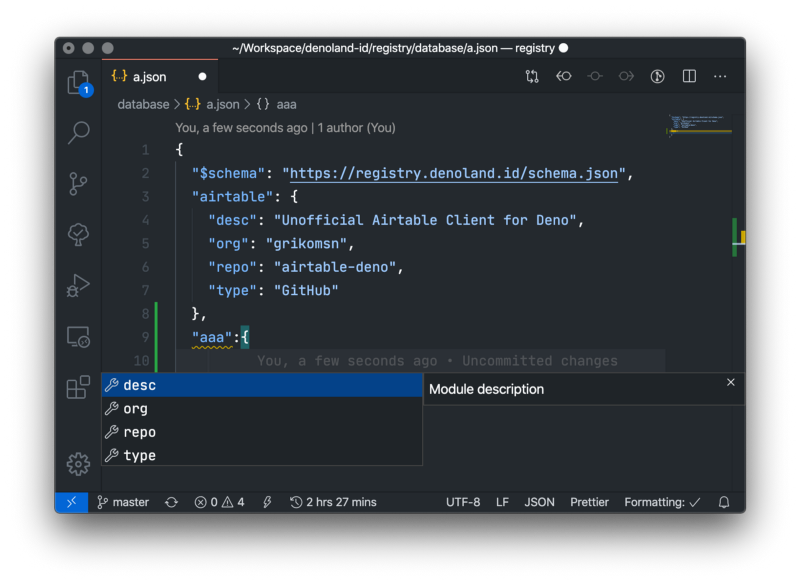The image size is (800, 585).
Task: Click the "aaa" key with warning underline
Action: (212, 338)
